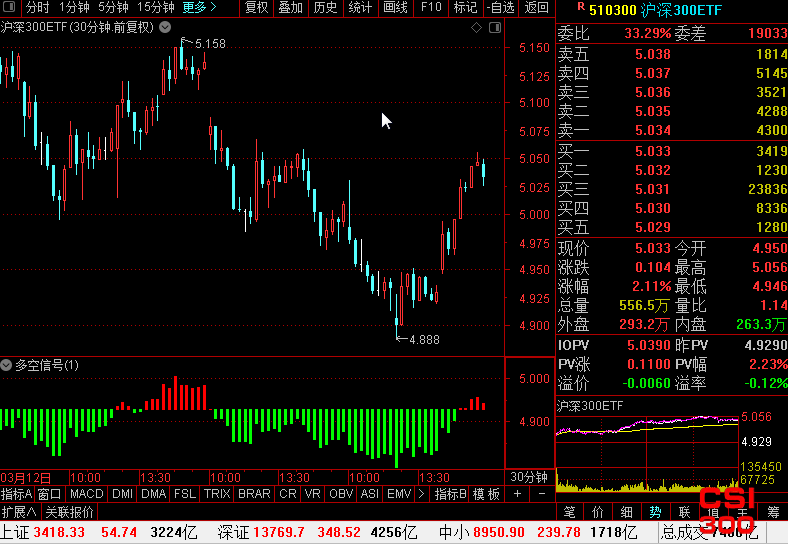Click the 模板 template button
The width and height of the screenshot is (788, 544).
click(486, 494)
